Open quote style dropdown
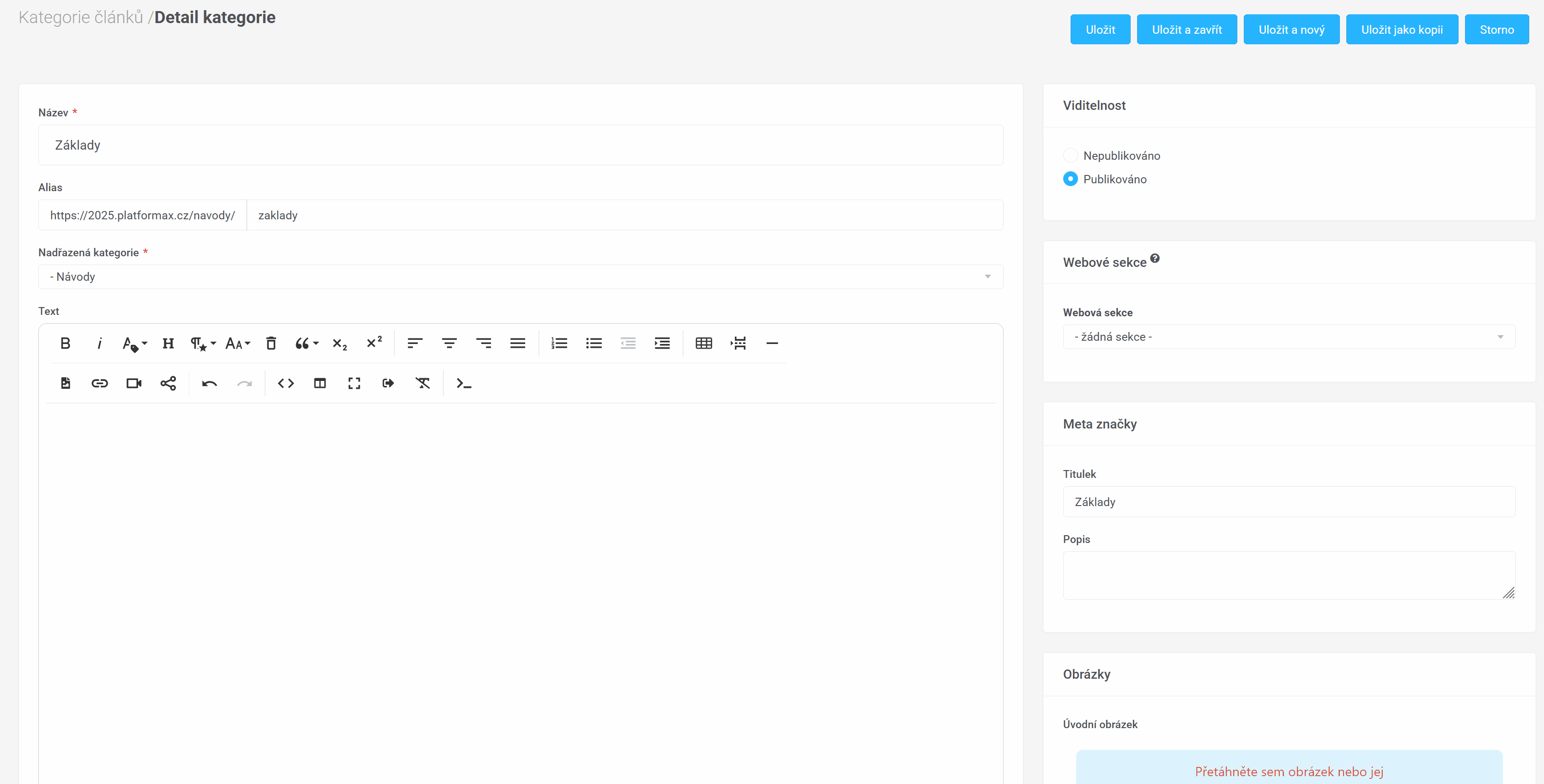1544x784 pixels. pos(306,343)
